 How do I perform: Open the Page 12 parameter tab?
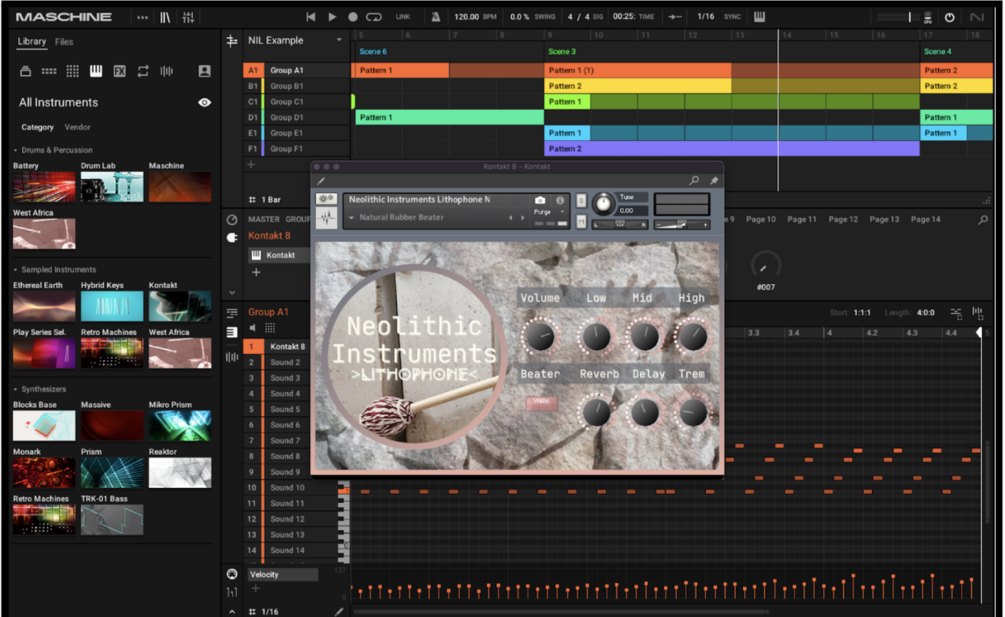843,219
